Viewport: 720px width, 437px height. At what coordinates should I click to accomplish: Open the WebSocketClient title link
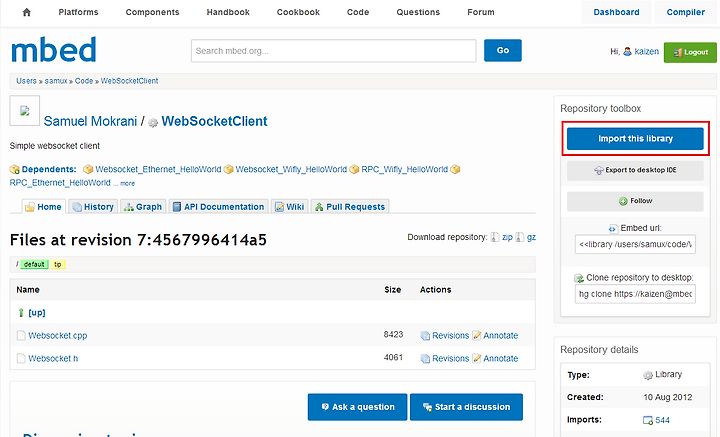[x=214, y=121]
